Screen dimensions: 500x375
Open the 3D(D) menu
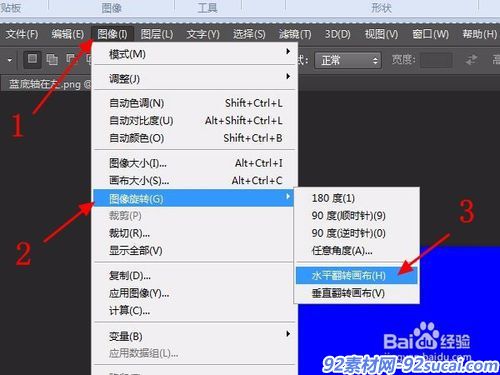coord(338,34)
